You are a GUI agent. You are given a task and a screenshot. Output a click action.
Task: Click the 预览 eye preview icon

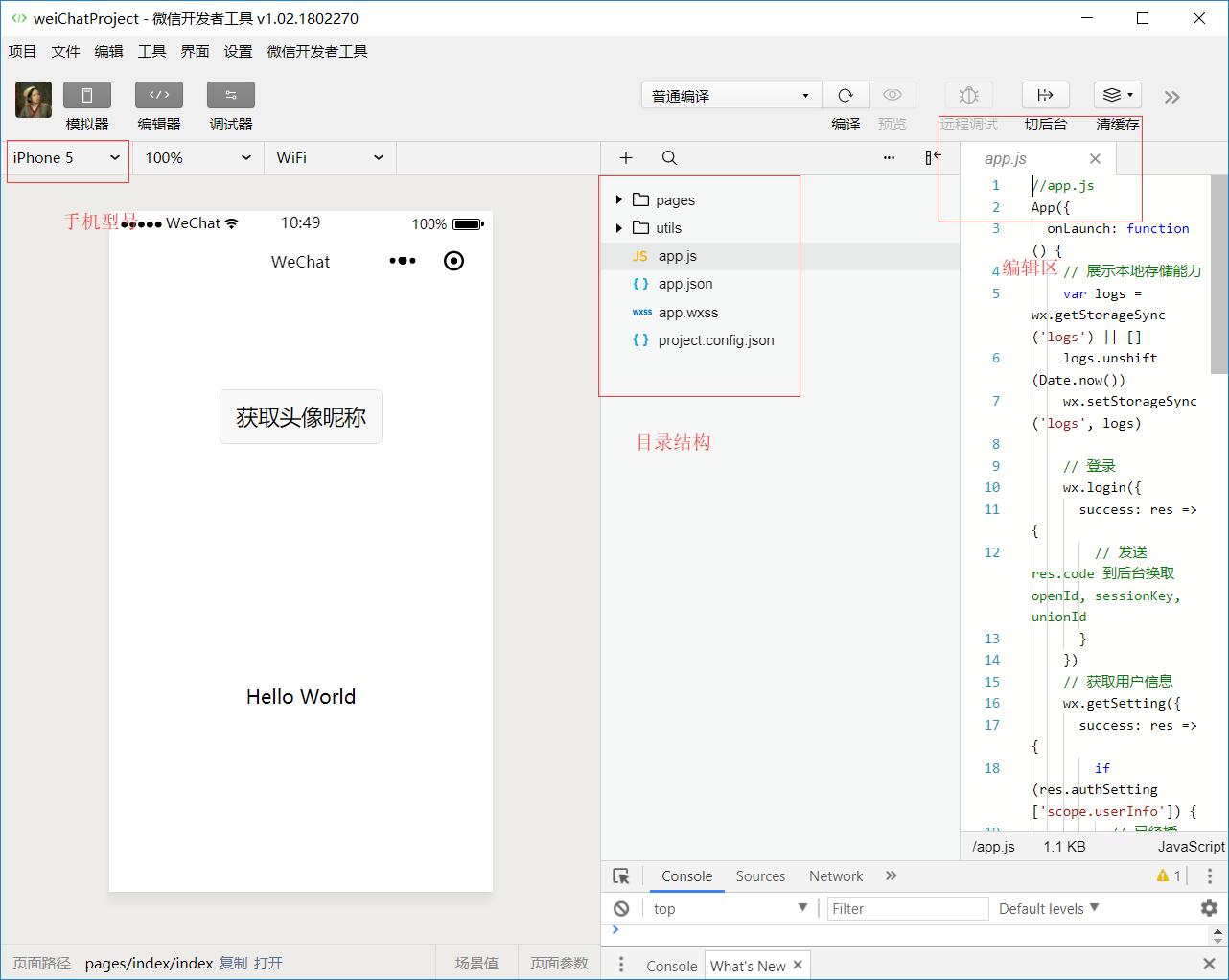(893, 95)
